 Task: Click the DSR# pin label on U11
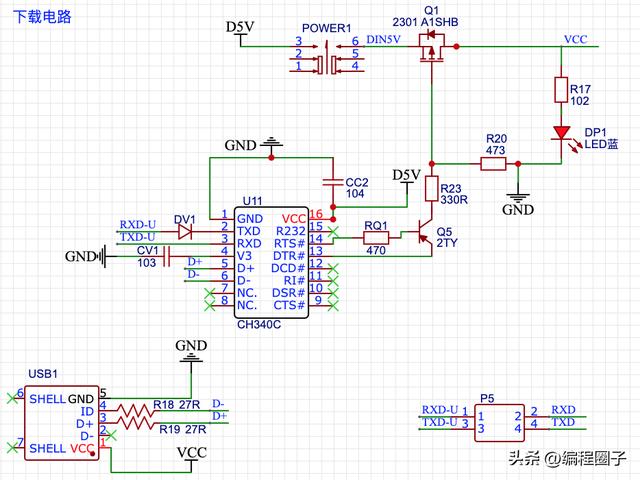(x=289, y=293)
